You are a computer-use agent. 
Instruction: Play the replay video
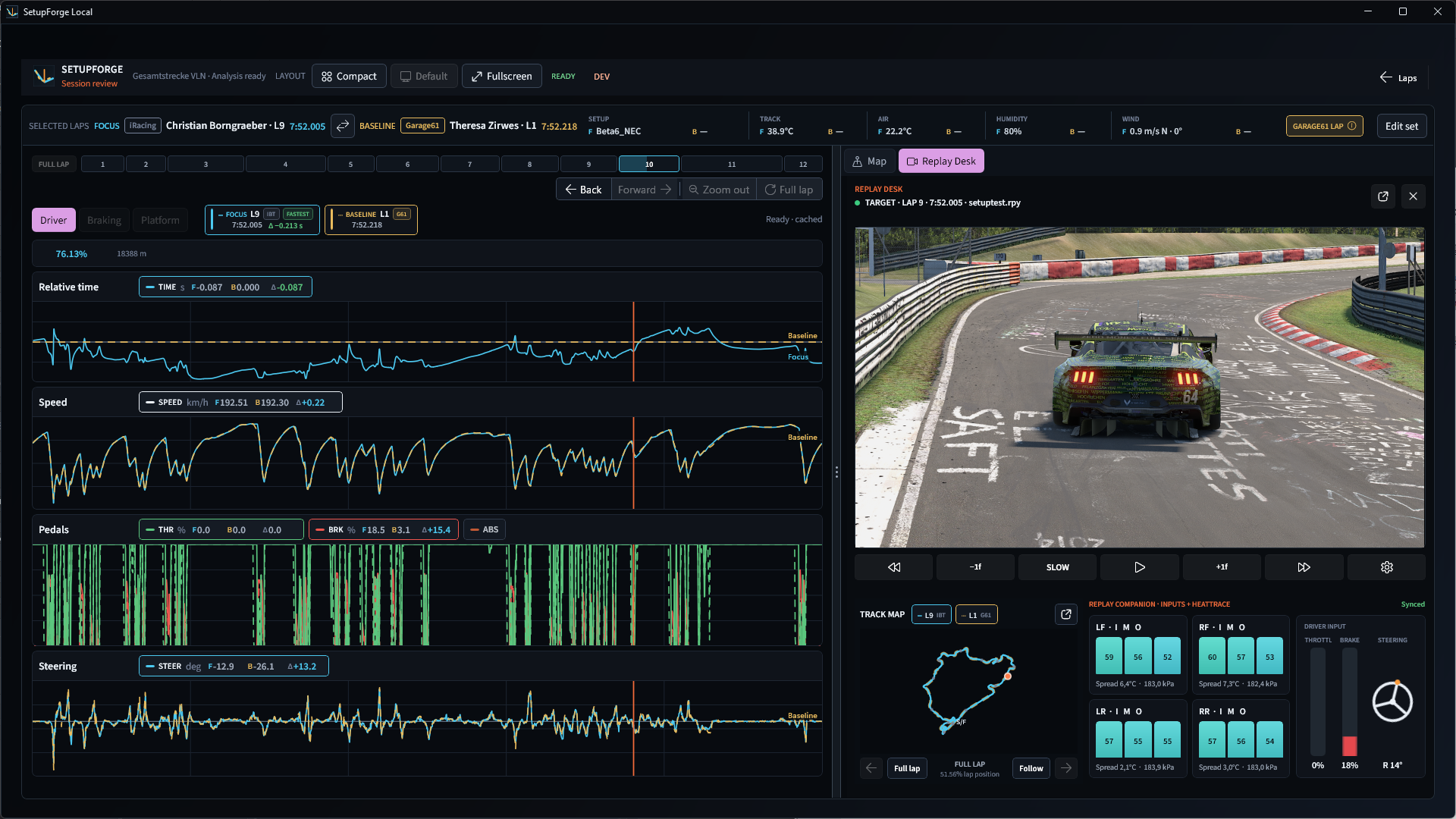pos(1140,567)
